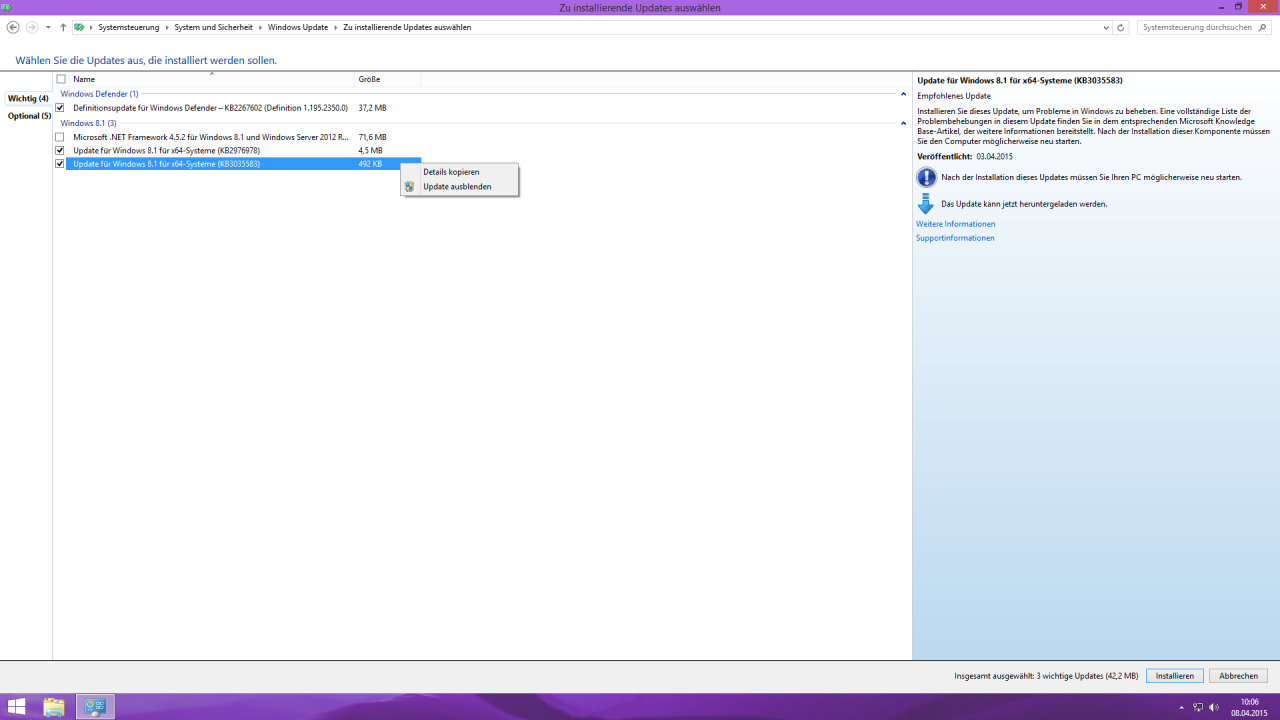The image size is (1280, 720).
Task: Navigate to Windows Update breadcrumb
Action: tap(298, 27)
